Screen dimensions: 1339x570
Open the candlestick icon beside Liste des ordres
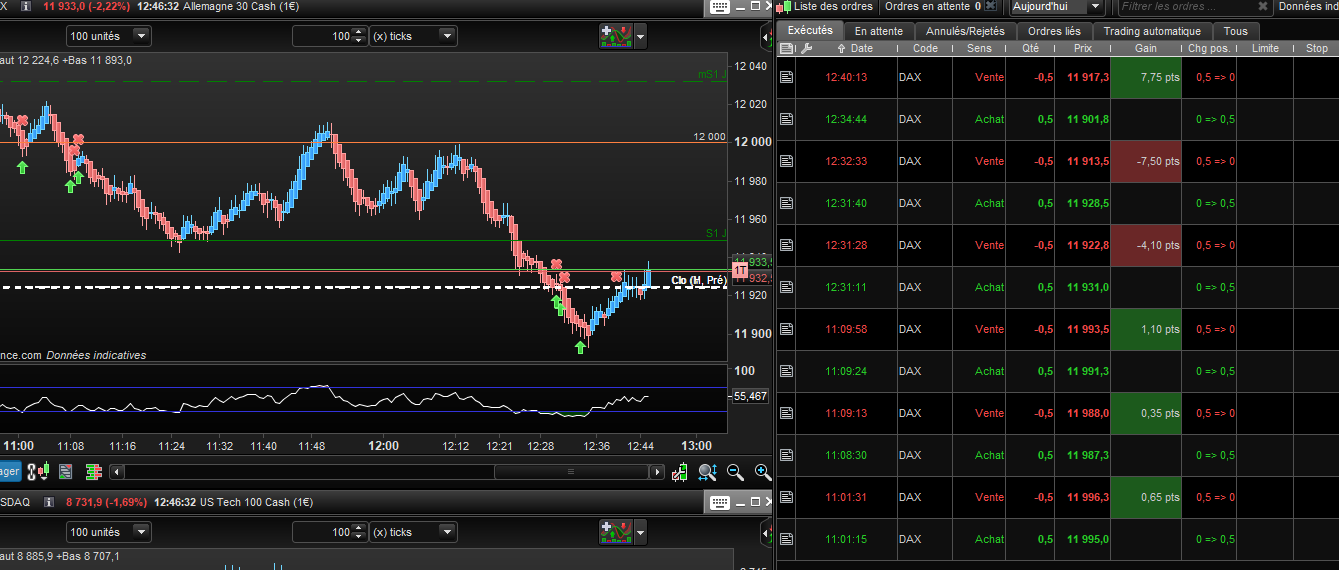coord(784,6)
